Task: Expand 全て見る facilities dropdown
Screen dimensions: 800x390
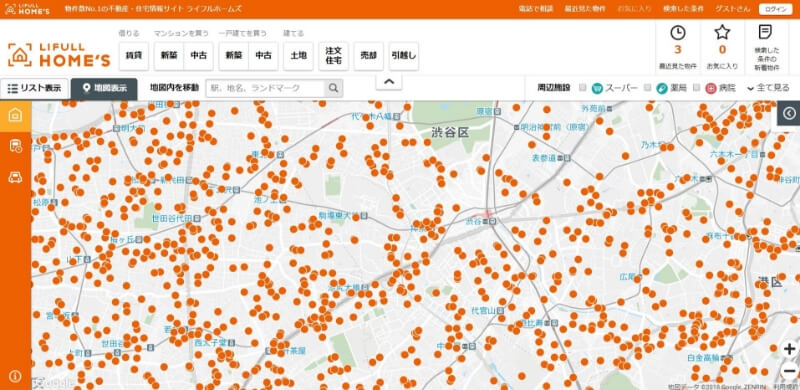Action: [768, 88]
